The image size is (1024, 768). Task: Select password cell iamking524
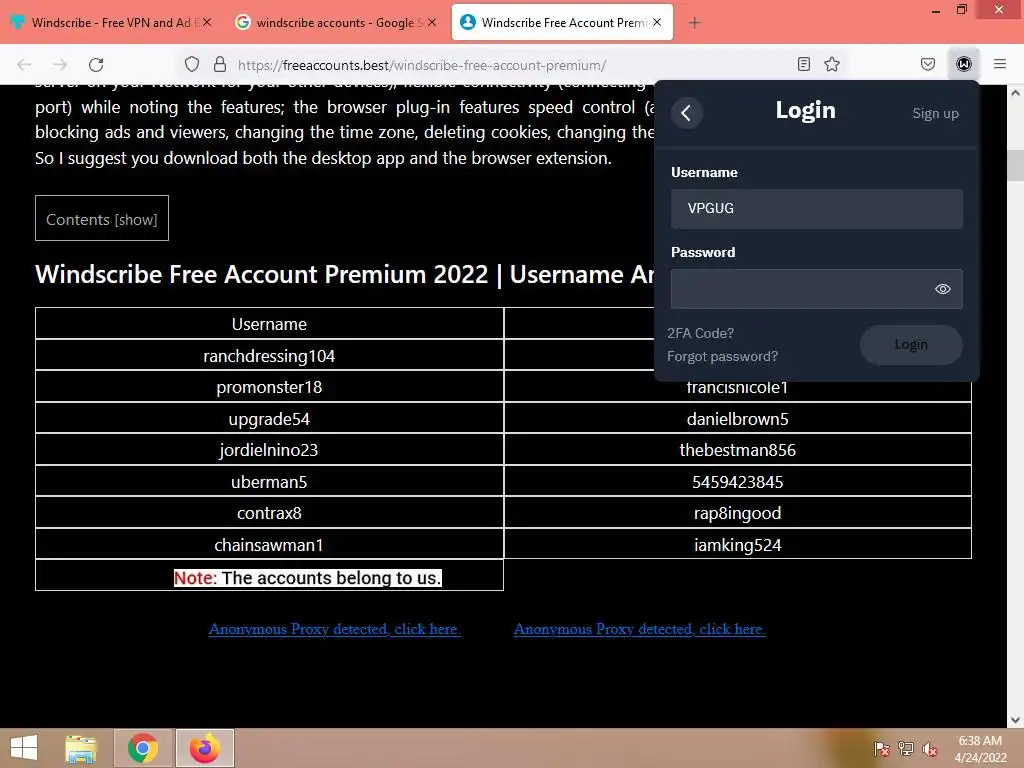(738, 545)
